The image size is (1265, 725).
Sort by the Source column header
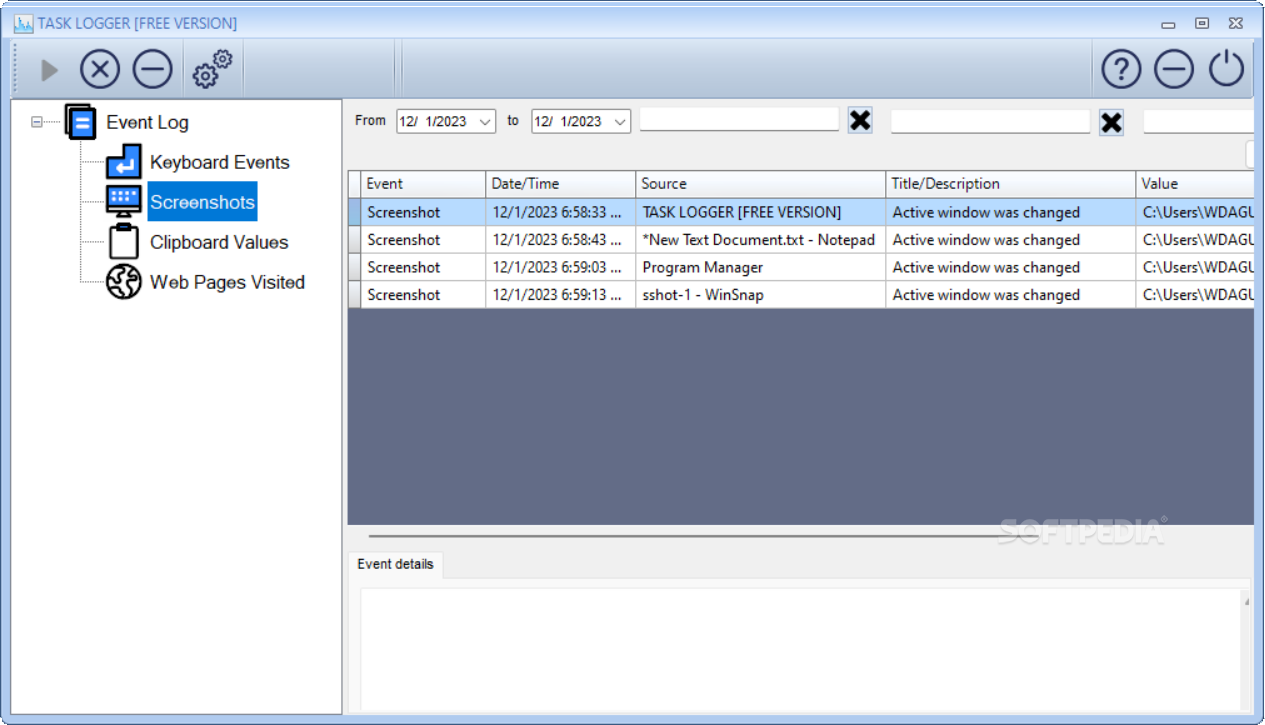point(760,184)
